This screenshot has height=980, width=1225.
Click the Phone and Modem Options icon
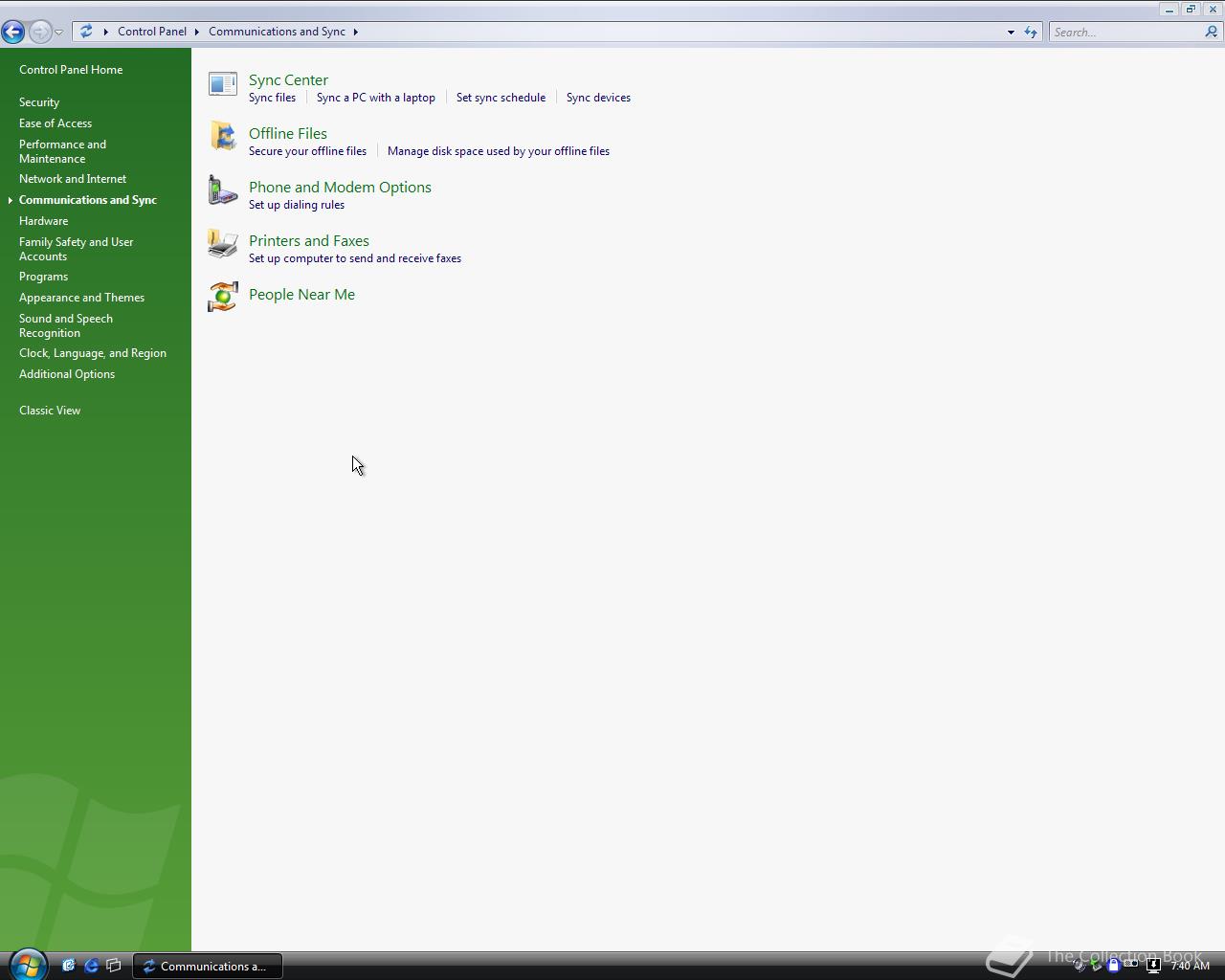coord(223,190)
